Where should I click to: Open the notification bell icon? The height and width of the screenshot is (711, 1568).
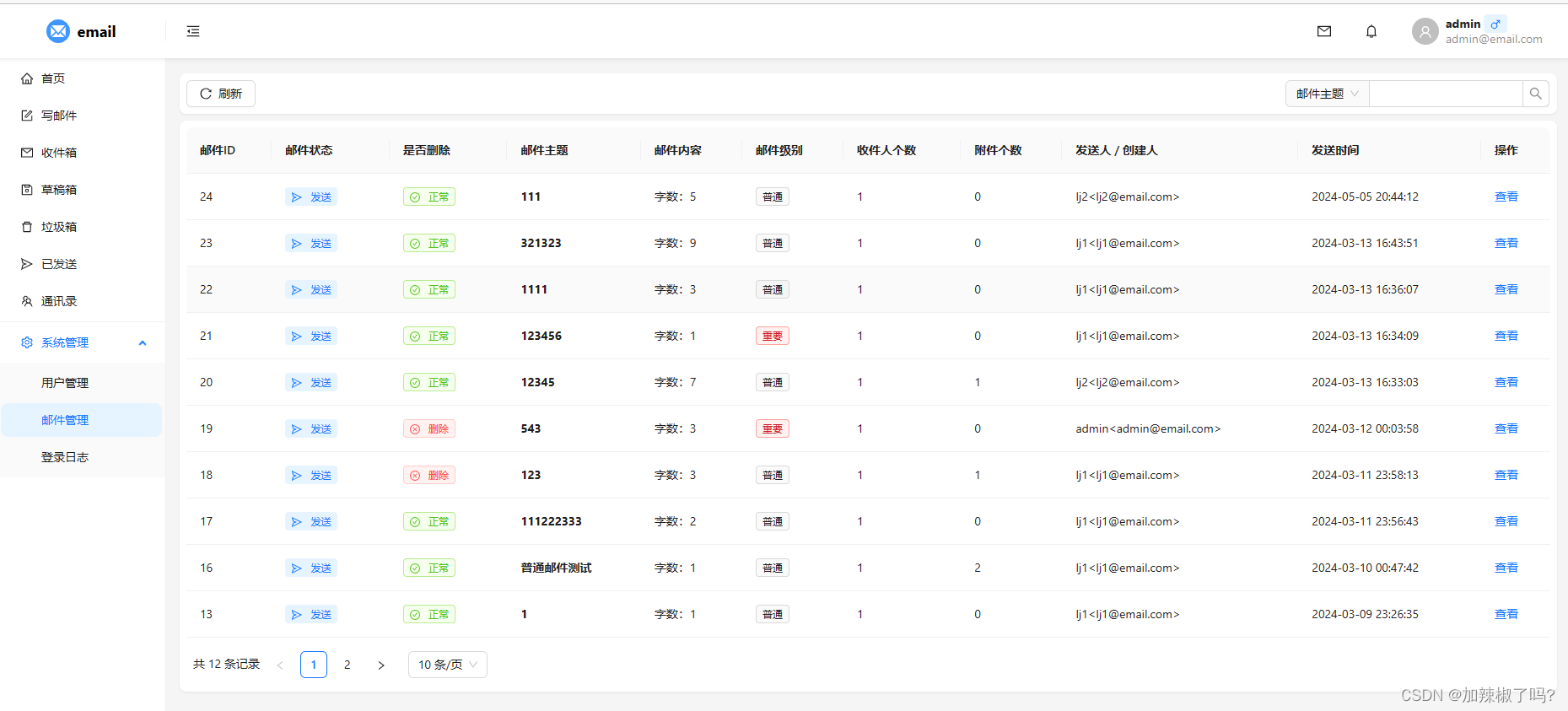[x=1371, y=31]
